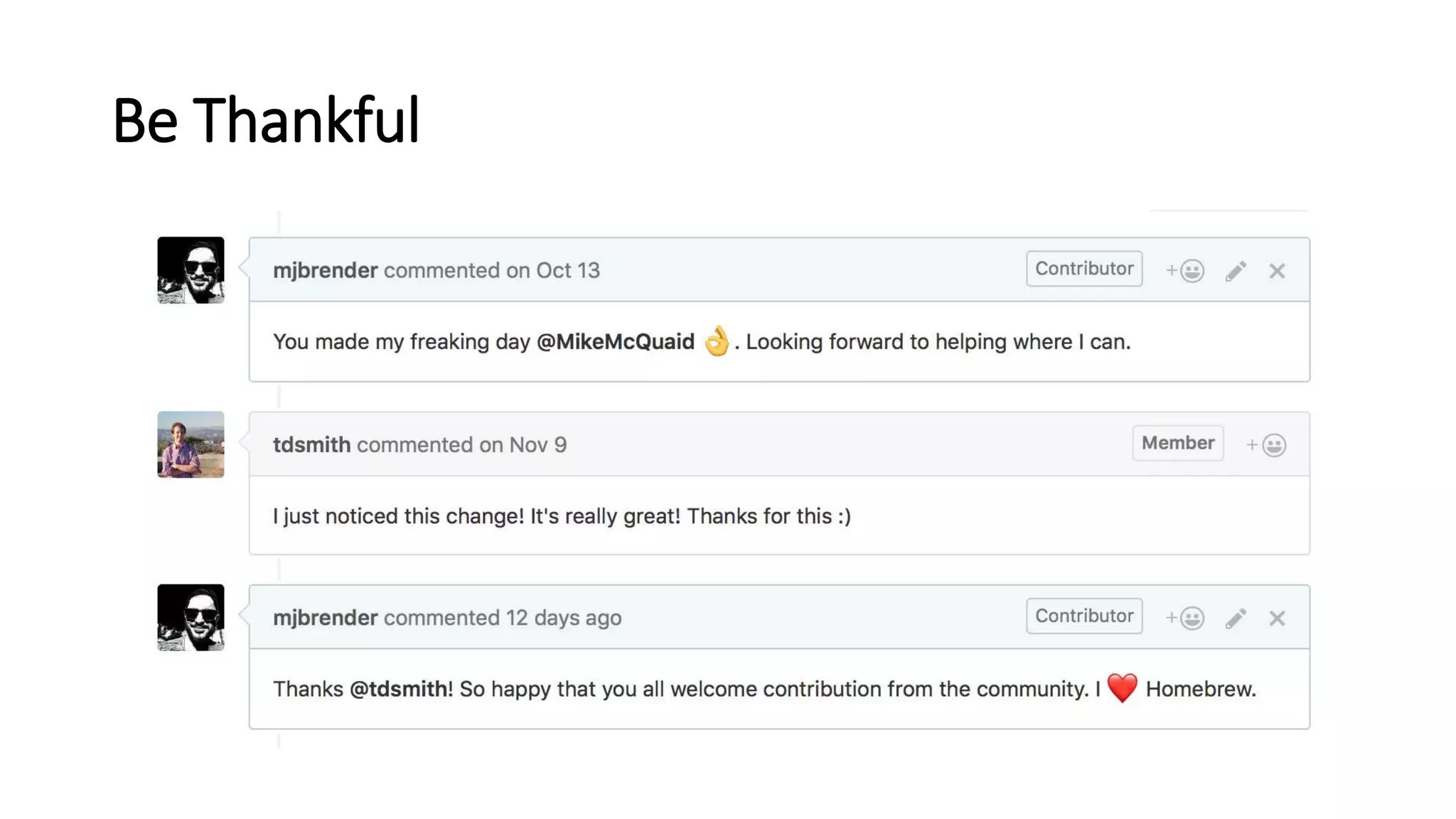This screenshot has width=1456, height=819.
Task: Click the Contributor badge on last comment
Action: pyautogui.click(x=1084, y=616)
